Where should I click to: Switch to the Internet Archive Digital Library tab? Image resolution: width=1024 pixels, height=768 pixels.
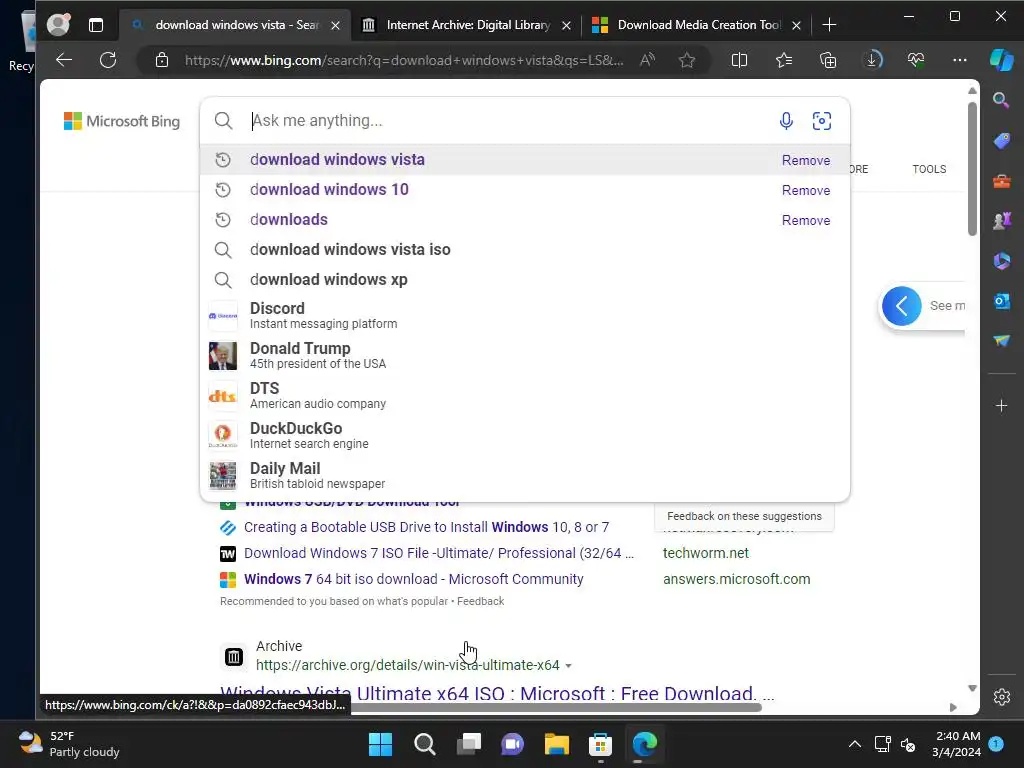click(x=468, y=25)
